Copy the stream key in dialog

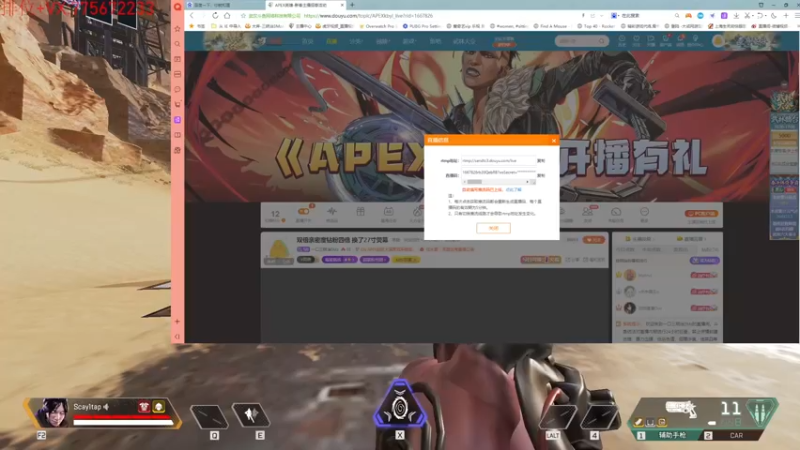click(x=541, y=175)
